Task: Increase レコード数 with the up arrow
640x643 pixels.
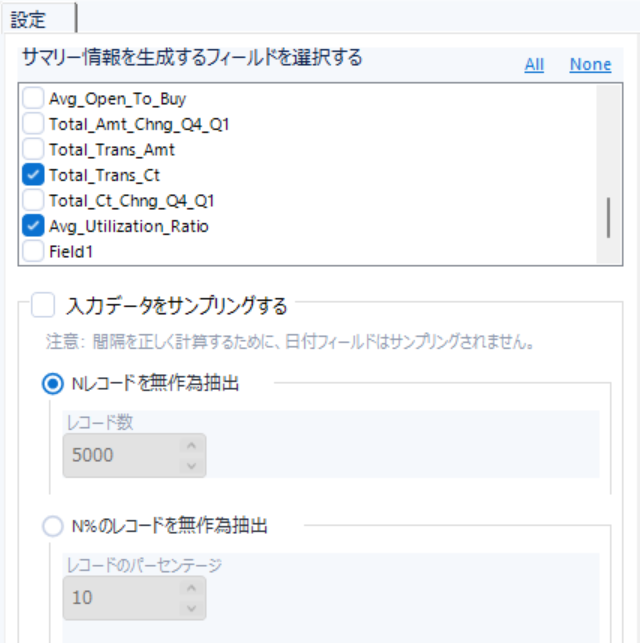Action: pyautogui.click(x=191, y=446)
